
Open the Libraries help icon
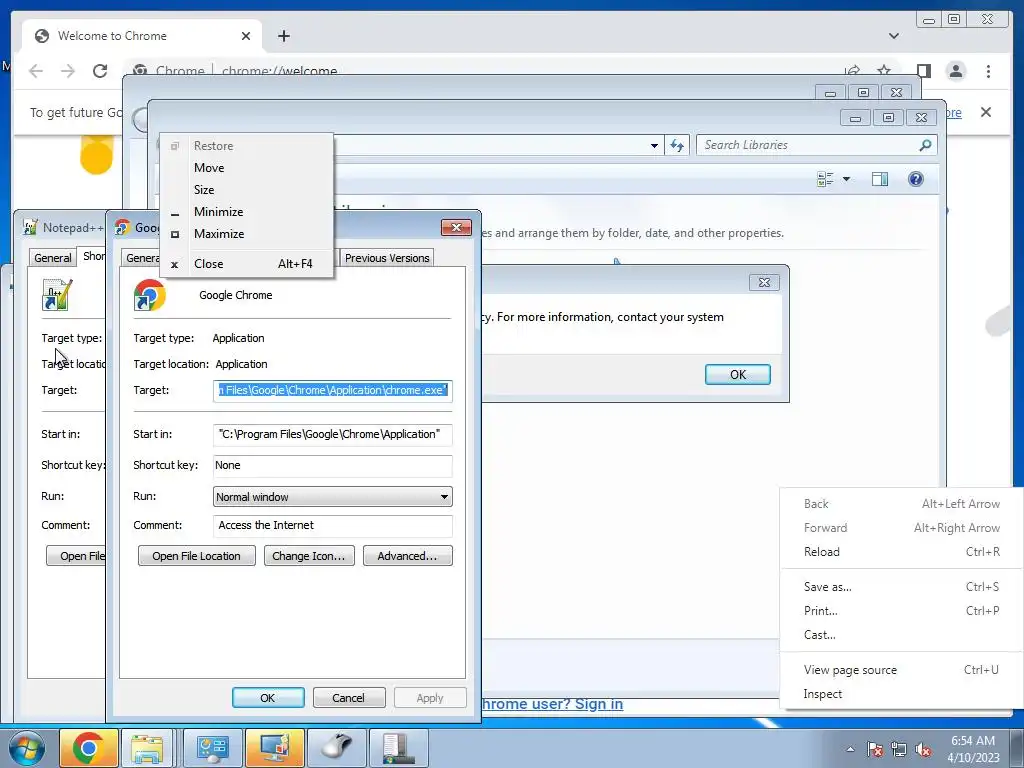(x=916, y=179)
